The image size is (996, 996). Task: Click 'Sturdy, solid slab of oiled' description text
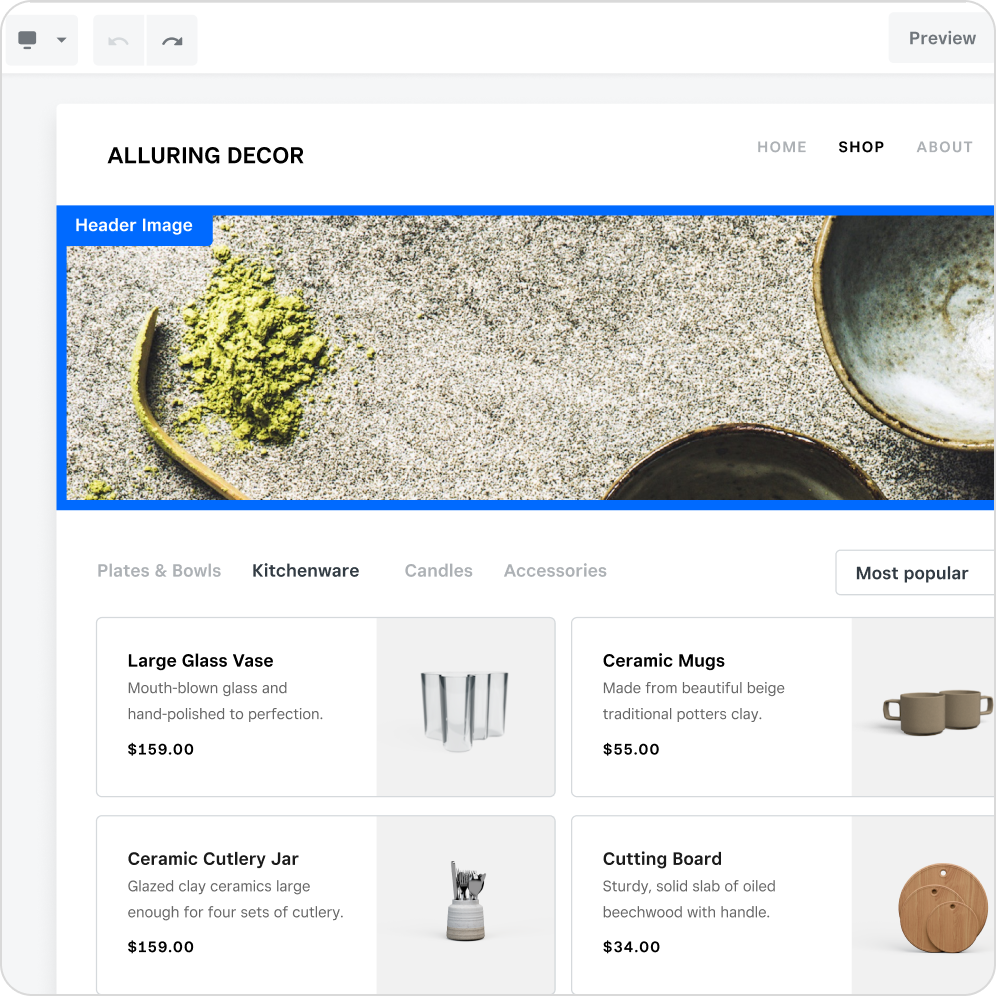click(x=689, y=886)
